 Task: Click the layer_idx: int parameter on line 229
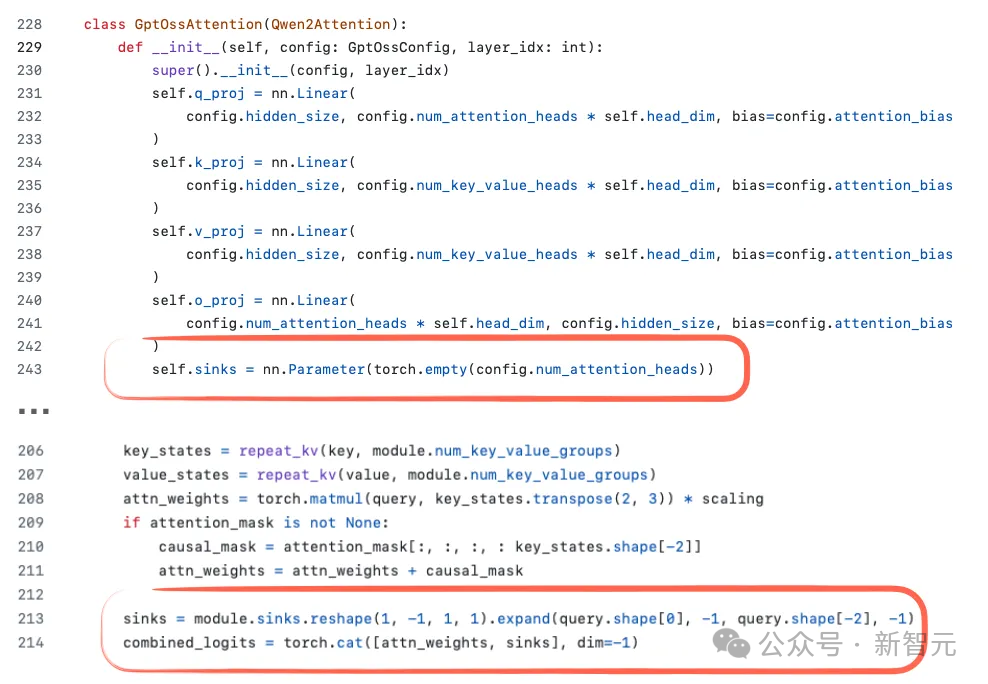click(x=527, y=47)
